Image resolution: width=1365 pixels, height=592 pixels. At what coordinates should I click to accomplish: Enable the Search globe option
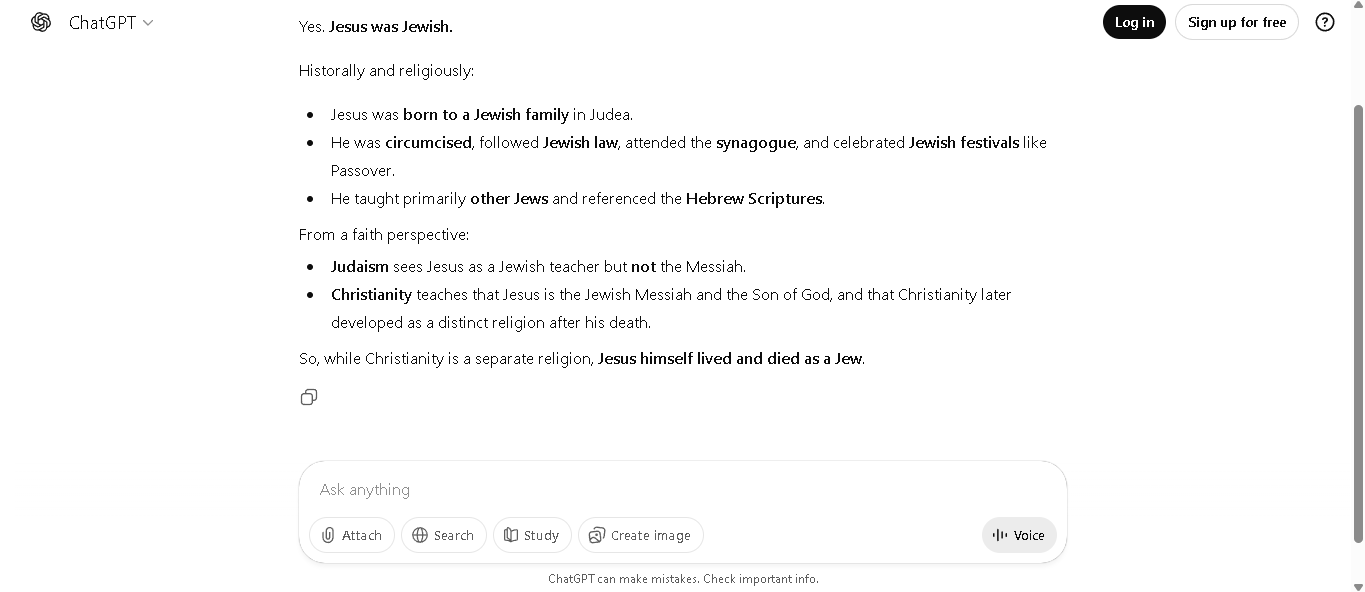pyautogui.click(x=444, y=535)
